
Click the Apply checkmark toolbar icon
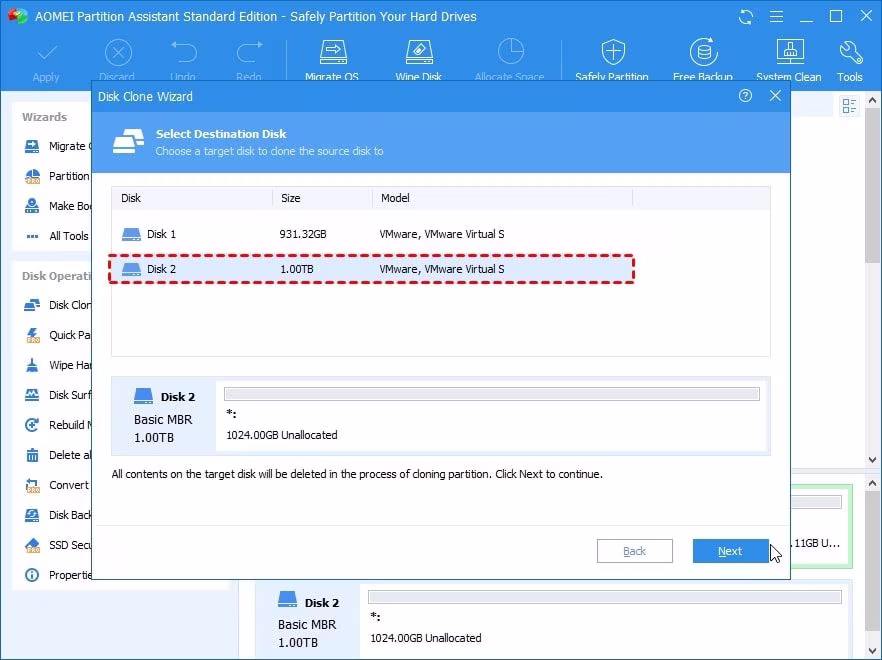47,54
